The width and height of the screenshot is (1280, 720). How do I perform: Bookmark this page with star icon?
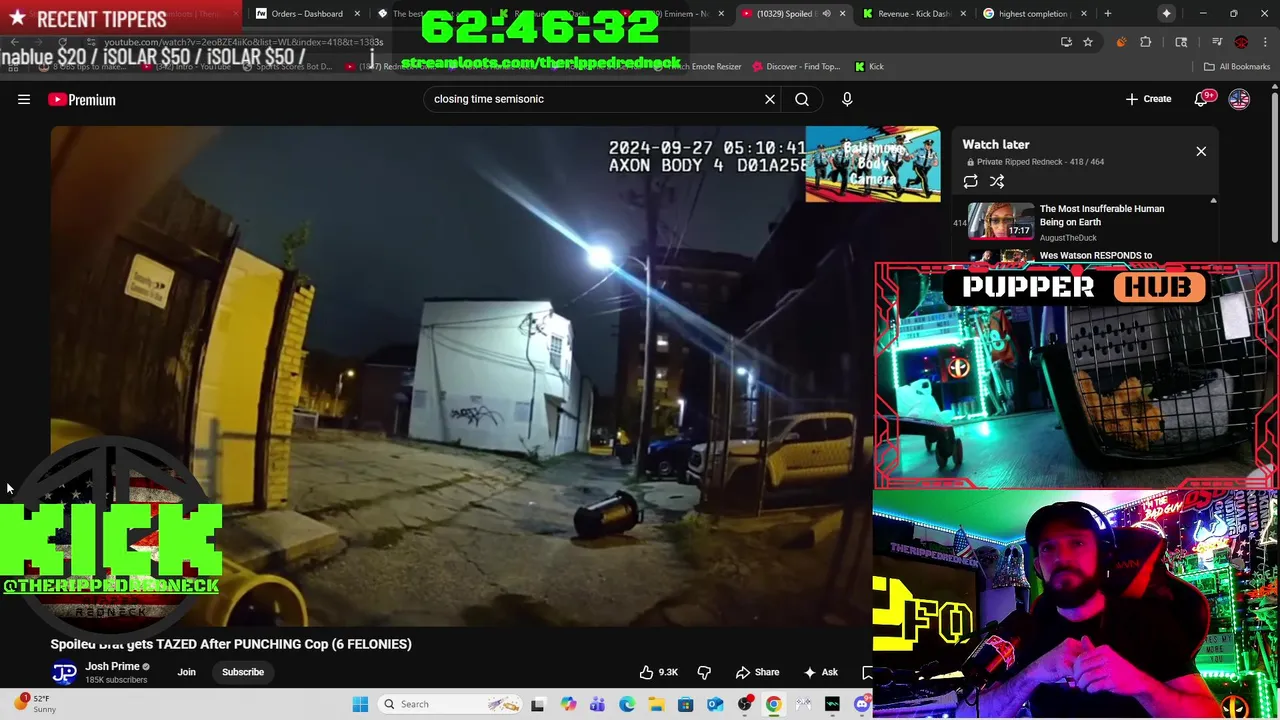(x=1088, y=42)
